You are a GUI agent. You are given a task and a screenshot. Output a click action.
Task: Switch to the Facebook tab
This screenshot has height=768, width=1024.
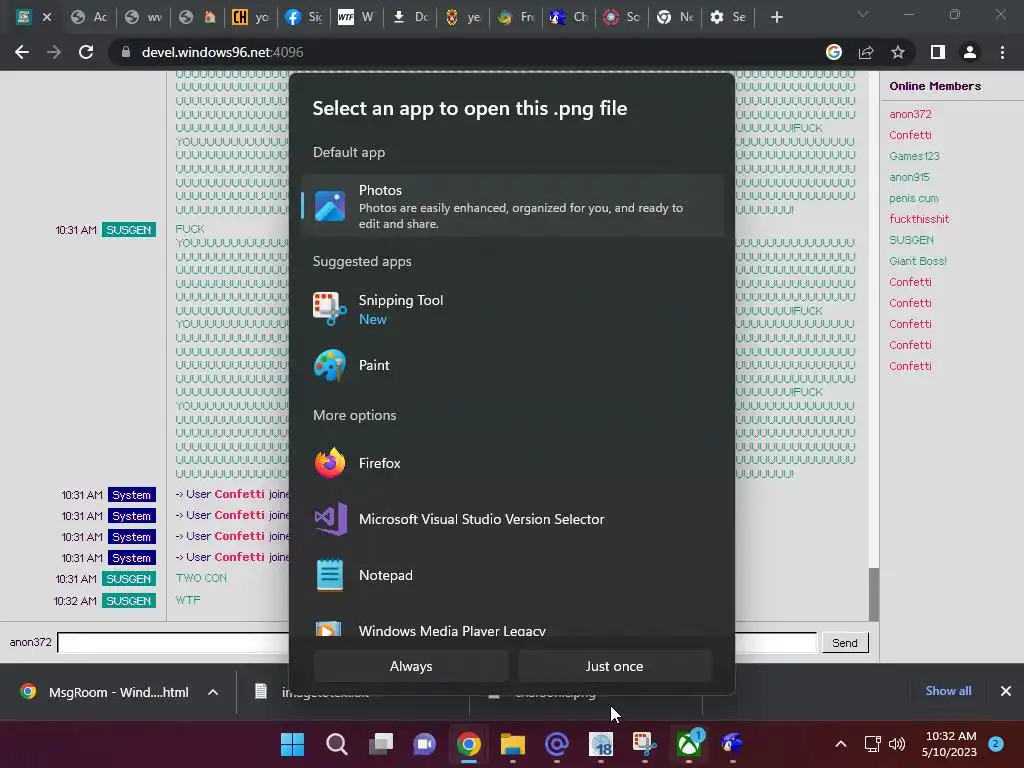coord(304,17)
